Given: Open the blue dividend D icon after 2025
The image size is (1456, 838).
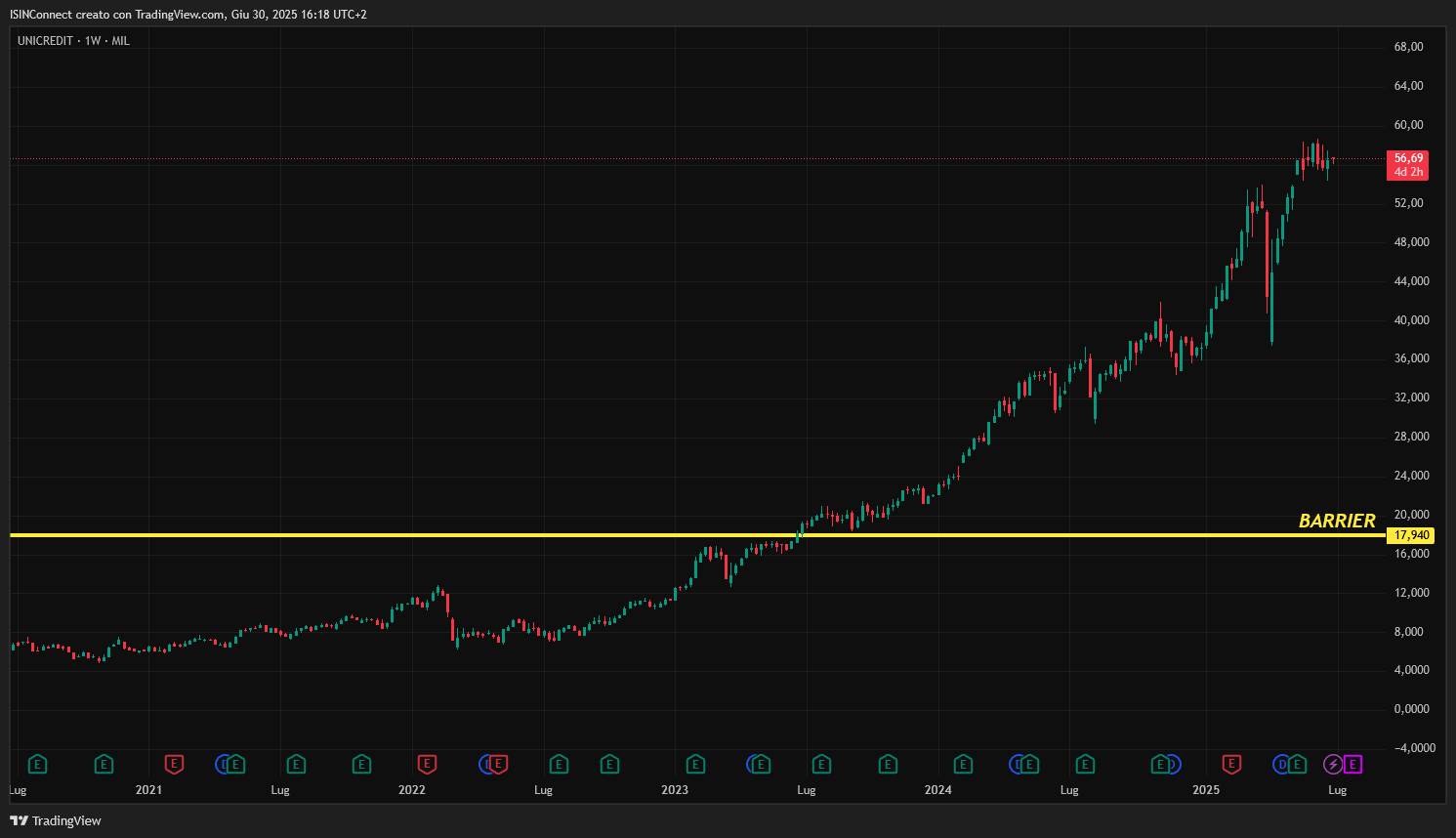Looking at the screenshot, I should pos(1281,764).
